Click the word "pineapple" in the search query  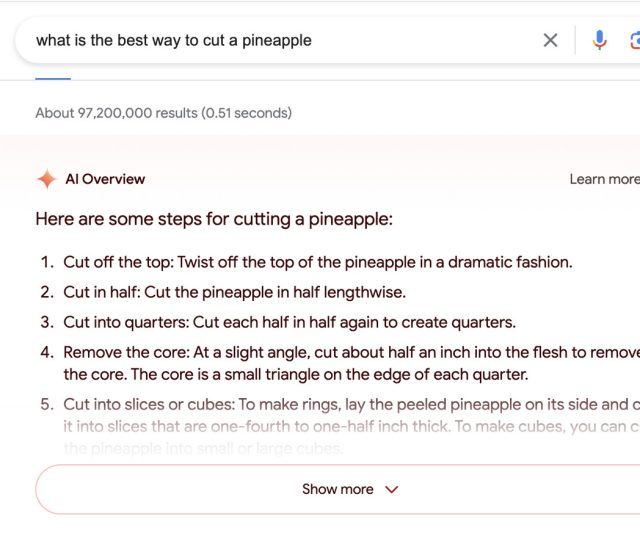[277, 41]
